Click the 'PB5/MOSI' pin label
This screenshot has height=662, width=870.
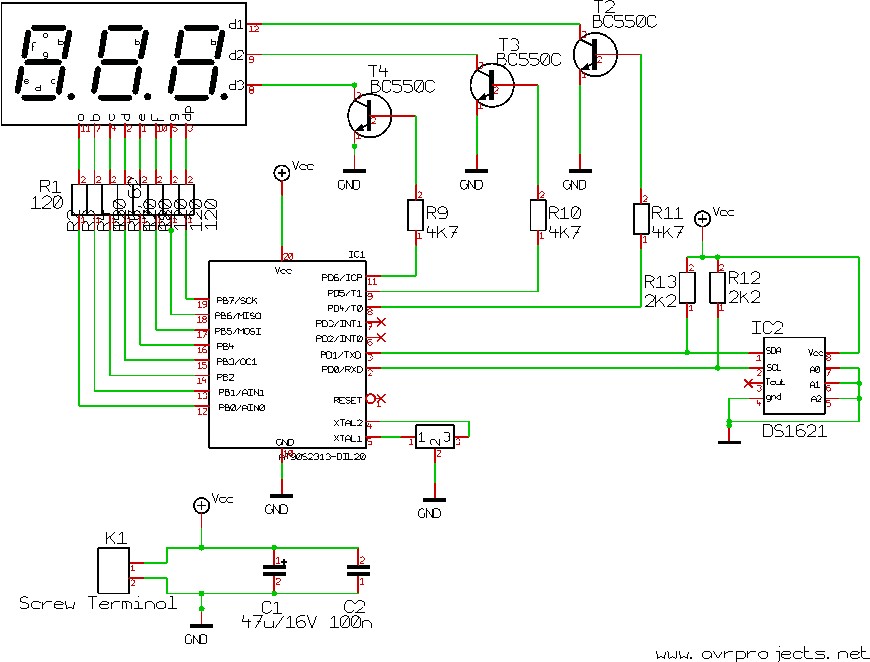[239, 331]
